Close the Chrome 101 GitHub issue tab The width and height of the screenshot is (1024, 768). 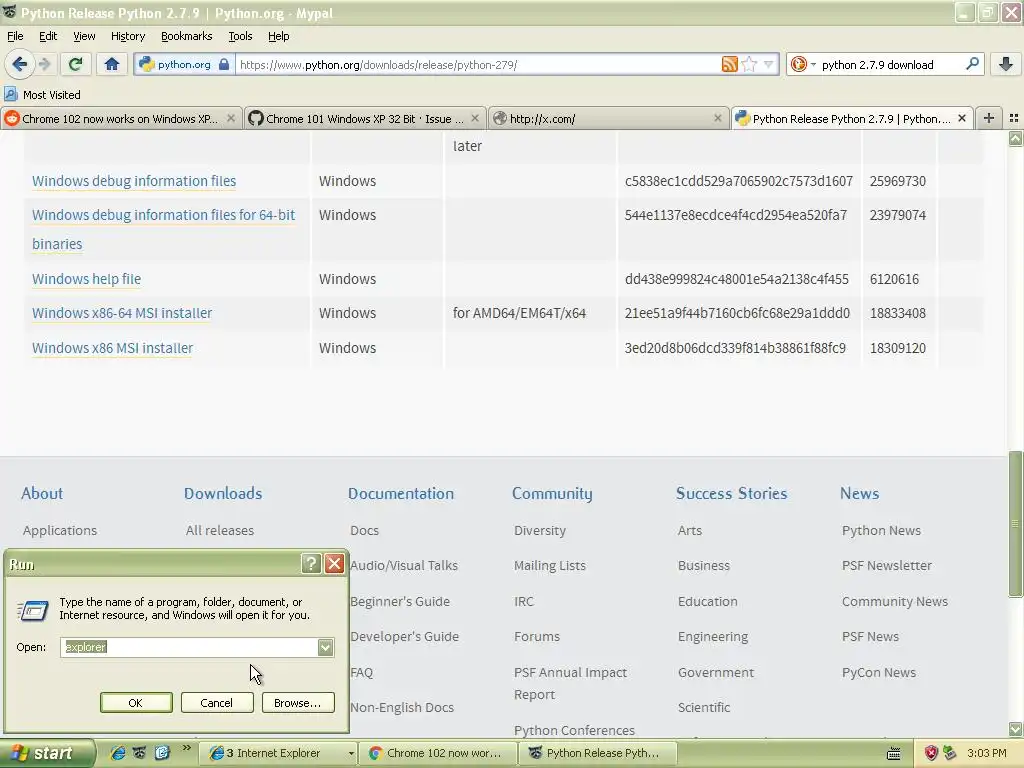coord(475,118)
